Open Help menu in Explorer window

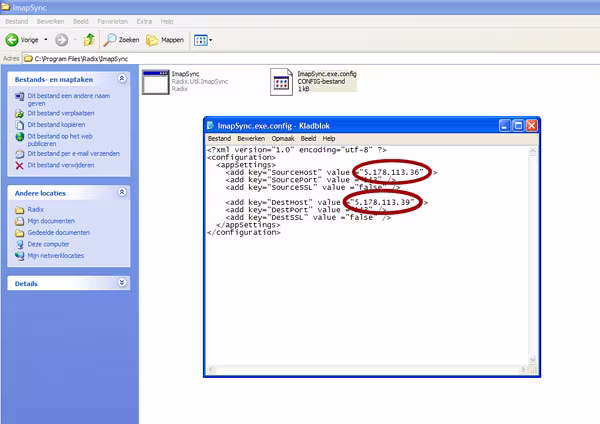coord(166,21)
